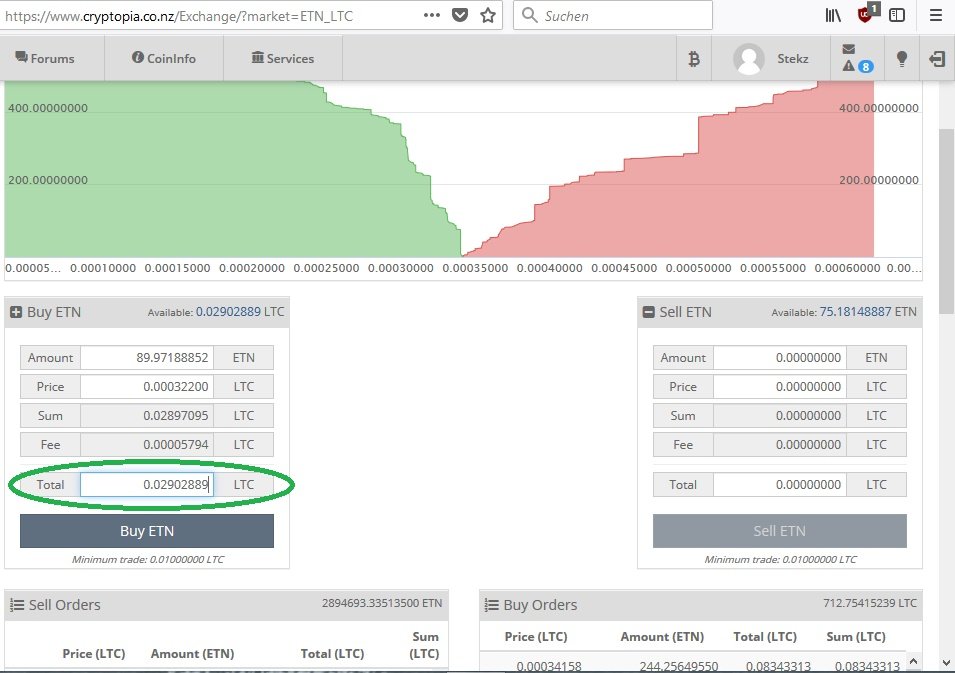Click the uBlock shield extension icon

pyautogui.click(x=867, y=13)
